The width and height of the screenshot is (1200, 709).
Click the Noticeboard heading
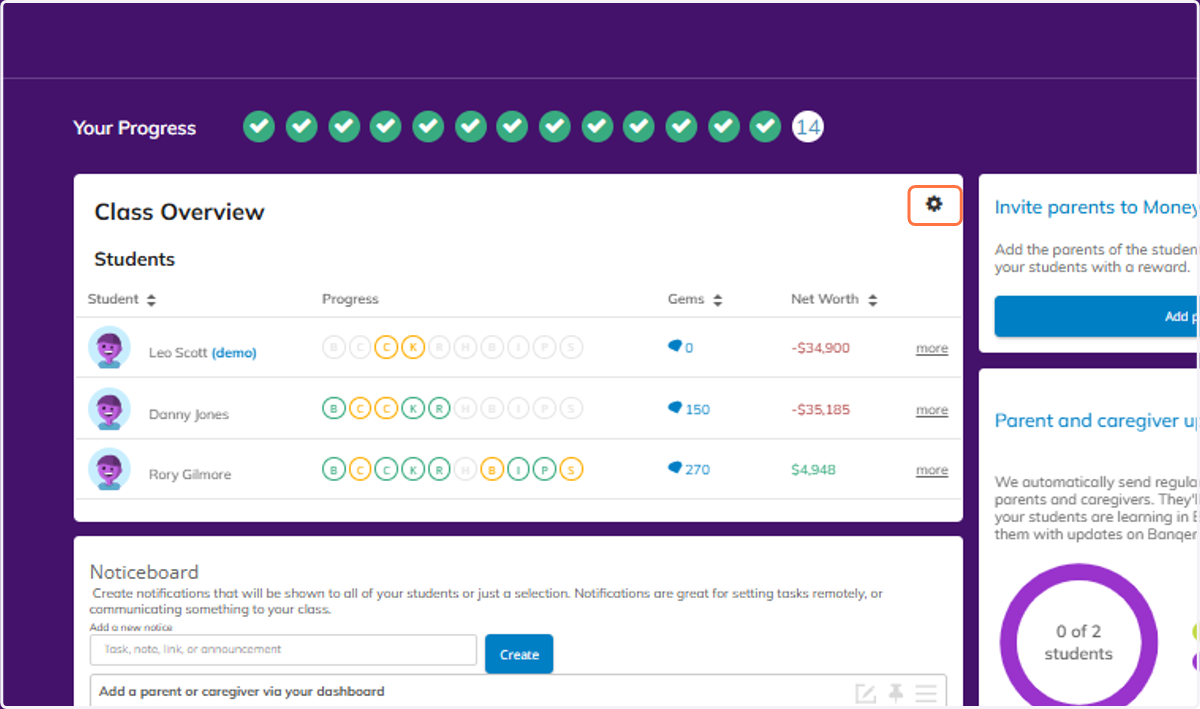point(144,572)
